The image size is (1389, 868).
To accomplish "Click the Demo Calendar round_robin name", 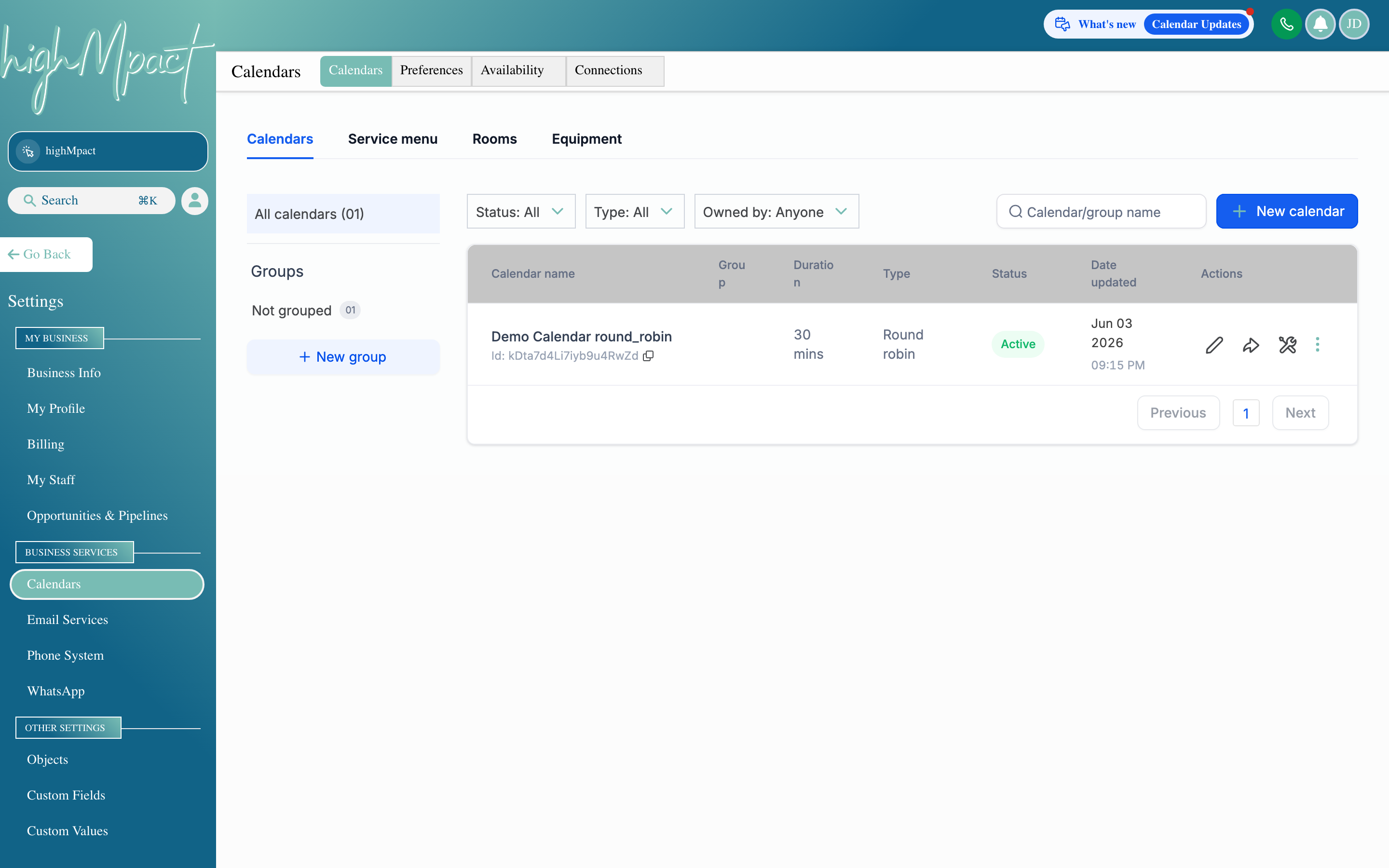I will point(582,337).
